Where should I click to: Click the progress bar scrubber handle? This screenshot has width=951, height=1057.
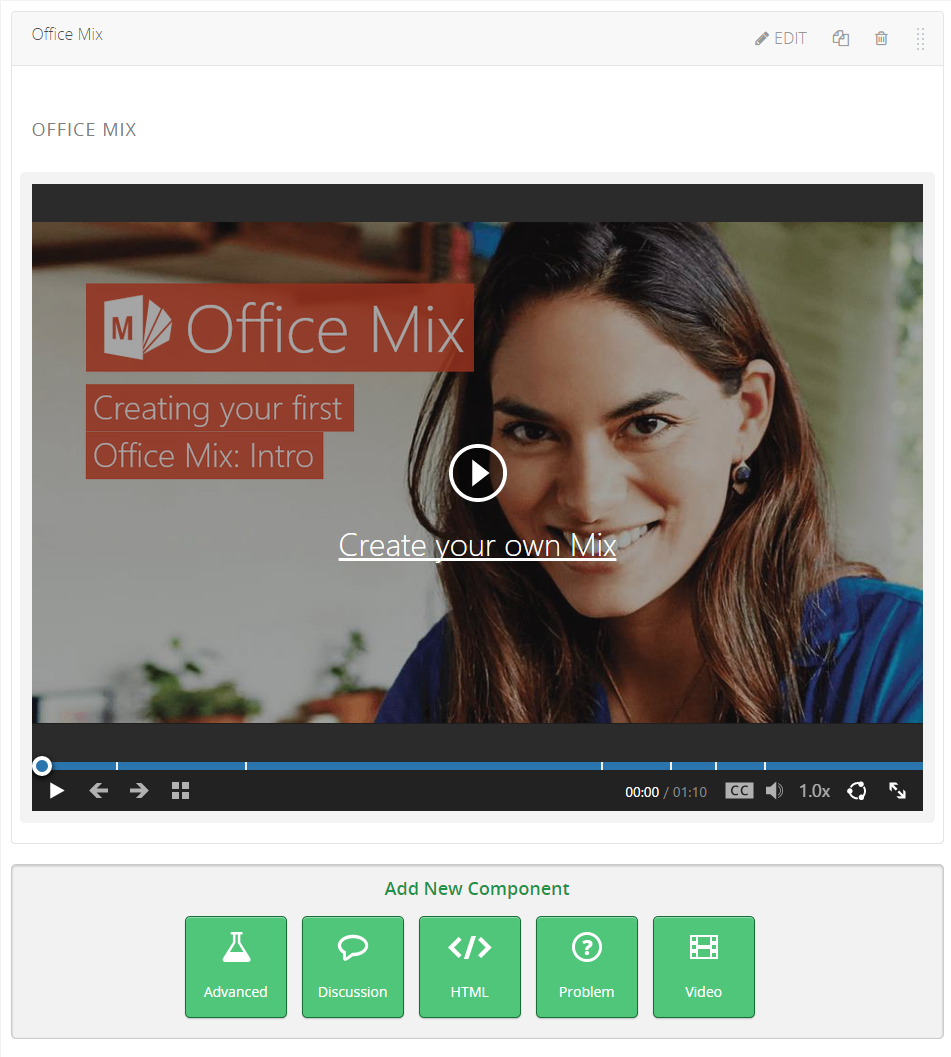(42, 766)
